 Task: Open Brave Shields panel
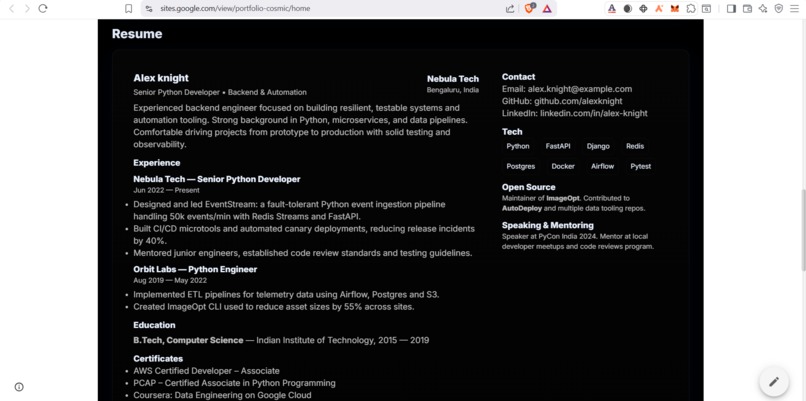[x=529, y=8]
